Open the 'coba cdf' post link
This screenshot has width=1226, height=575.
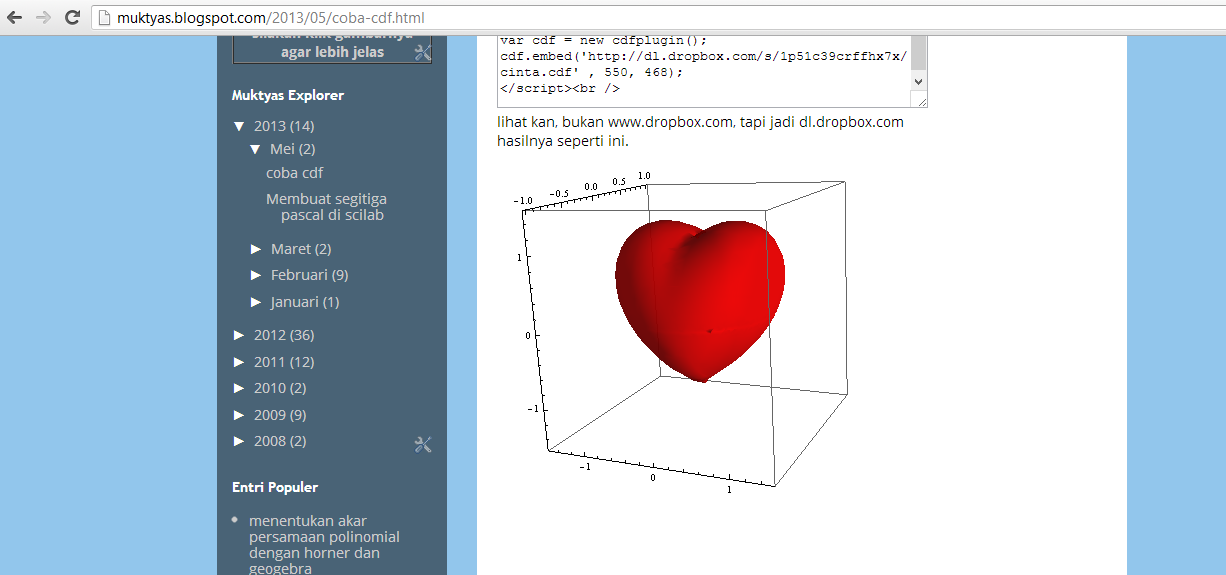pyautogui.click(x=294, y=173)
